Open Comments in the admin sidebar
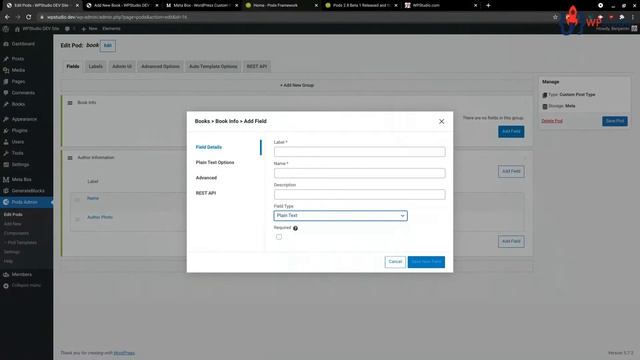Screen dimensions: 640x360 click(23, 93)
